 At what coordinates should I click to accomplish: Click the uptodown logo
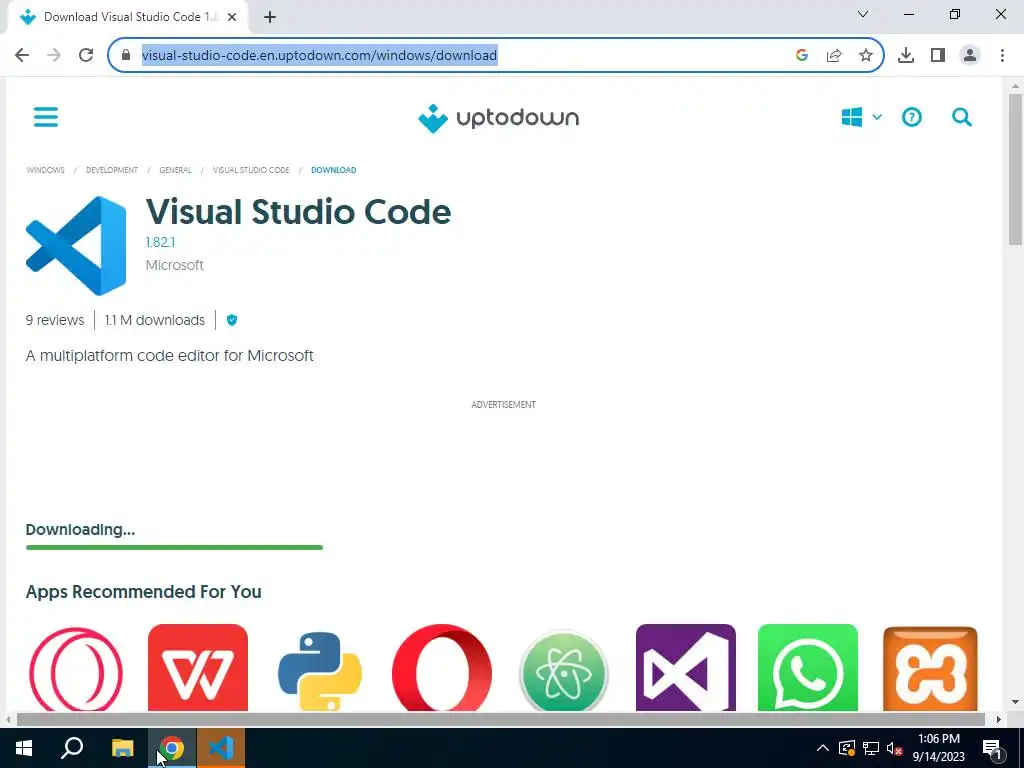[x=498, y=118]
